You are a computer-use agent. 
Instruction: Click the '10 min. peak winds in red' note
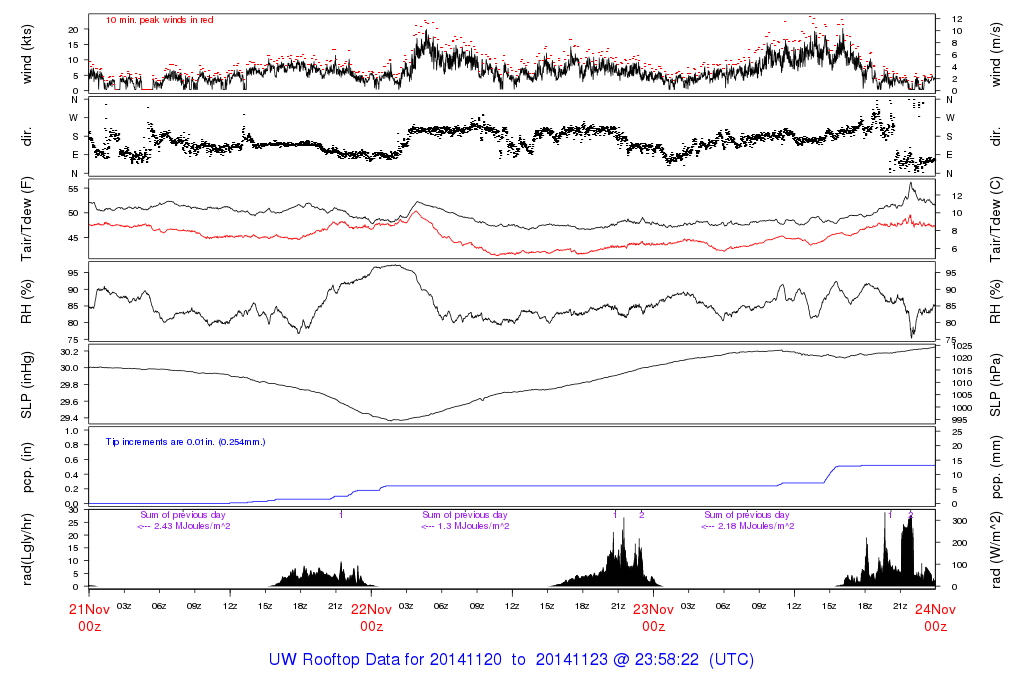pos(159,20)
